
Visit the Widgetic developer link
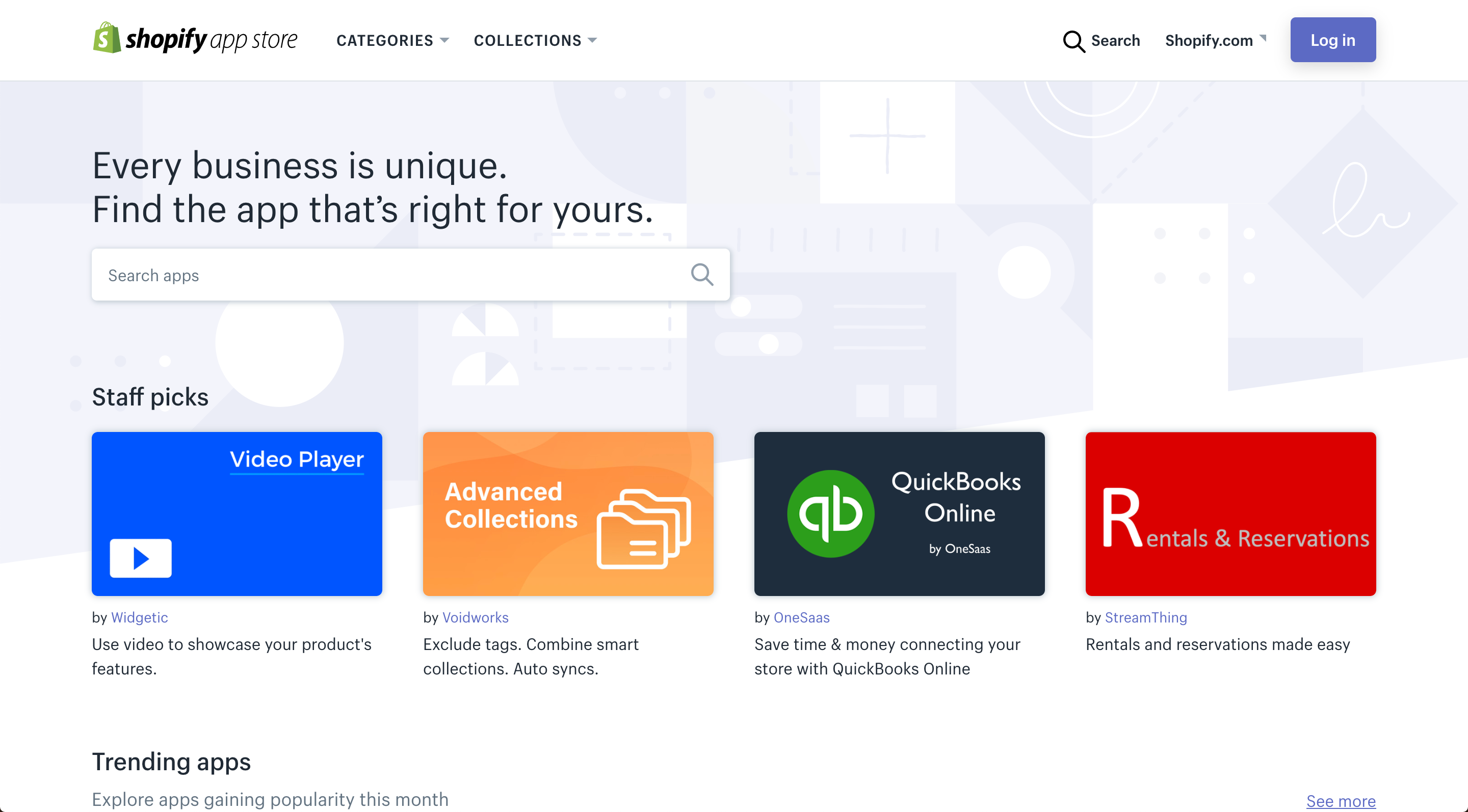[139, 617]
